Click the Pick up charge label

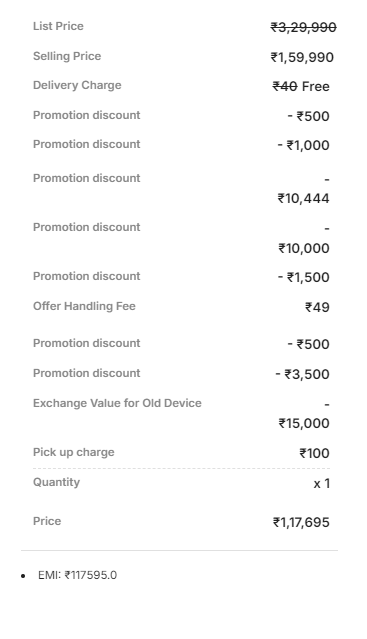point(74,452)
